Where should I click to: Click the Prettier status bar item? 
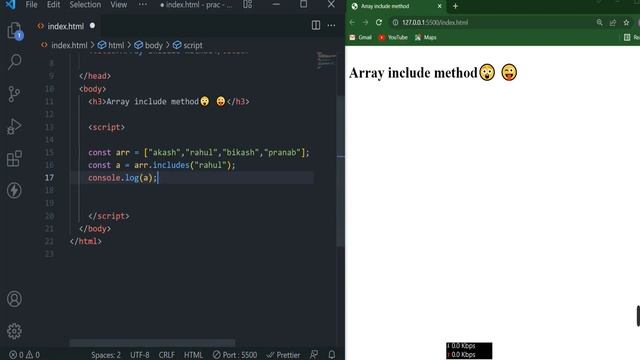pos(283,355)
